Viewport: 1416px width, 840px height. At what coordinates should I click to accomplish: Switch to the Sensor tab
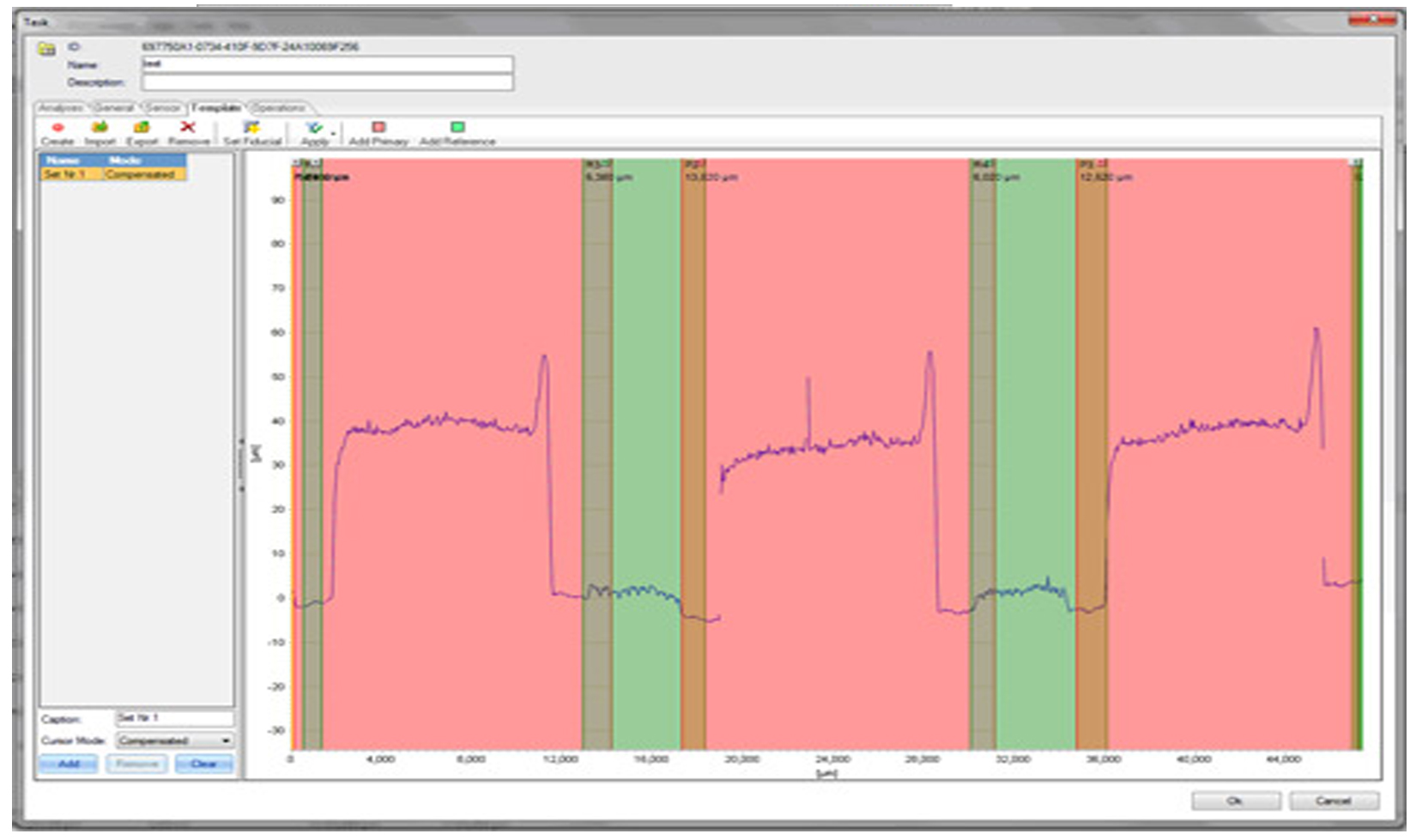pos(162,108)
